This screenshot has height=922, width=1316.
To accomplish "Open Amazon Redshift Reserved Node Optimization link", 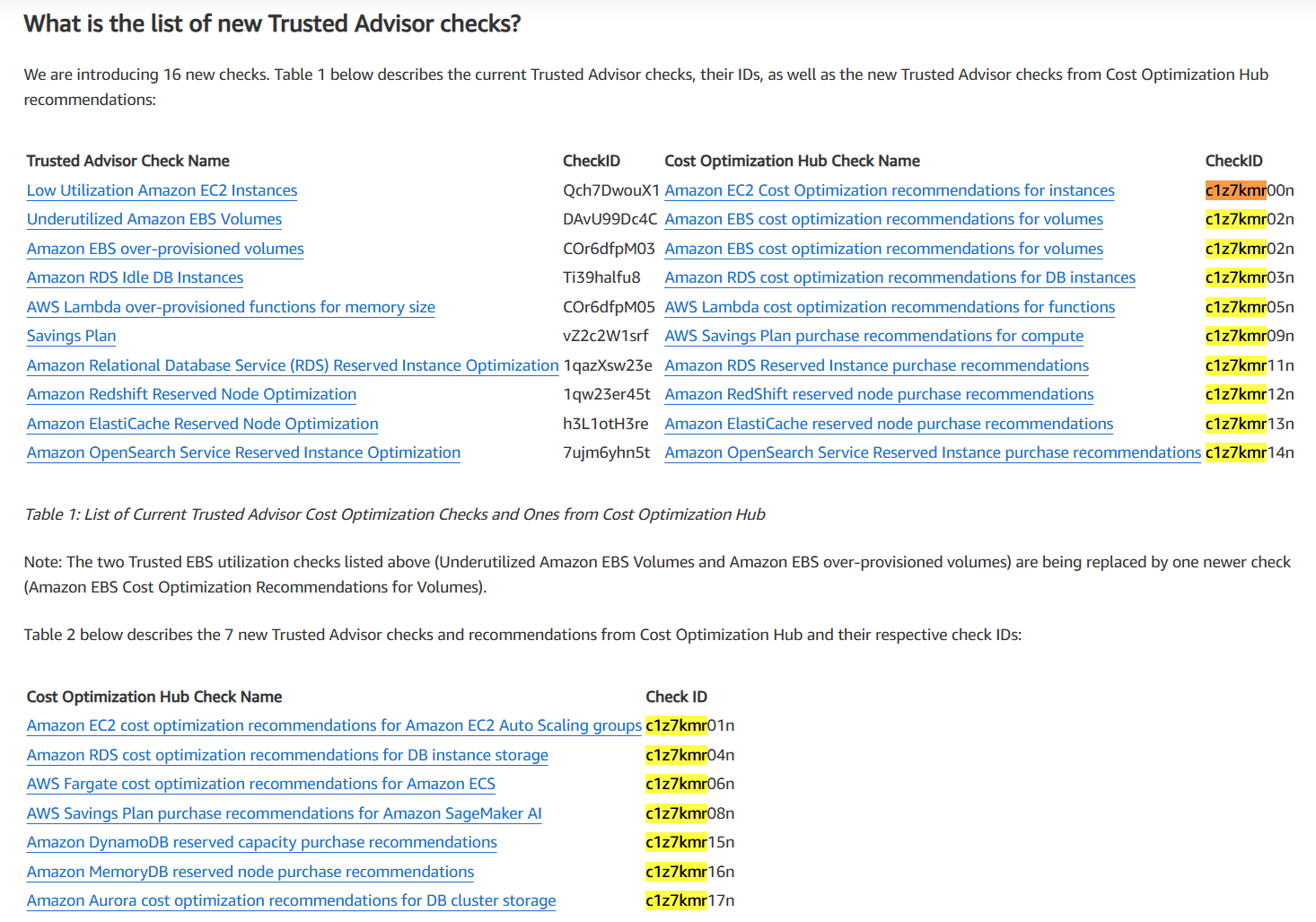I will click(x=191, y=394).
